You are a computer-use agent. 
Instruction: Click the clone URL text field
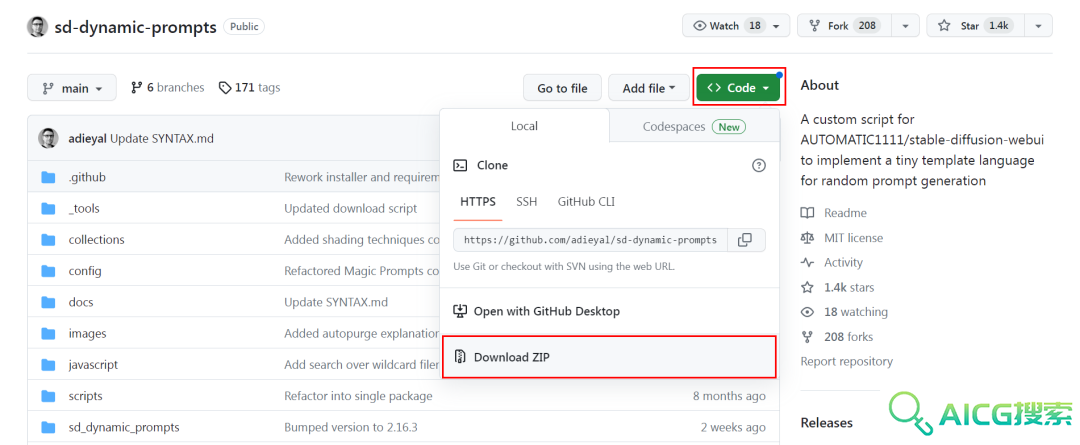pos(590,240)
